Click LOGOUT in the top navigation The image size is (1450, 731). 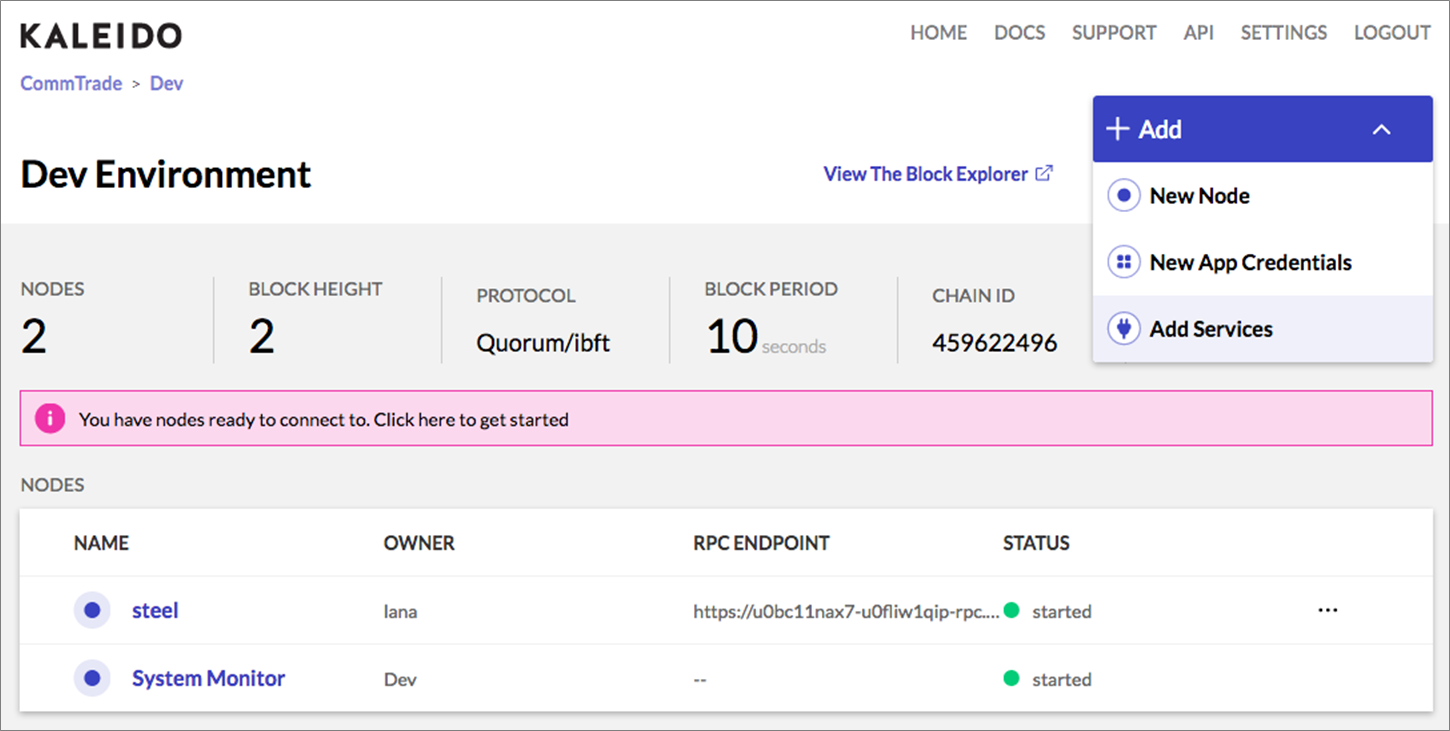click(1392, 33)
